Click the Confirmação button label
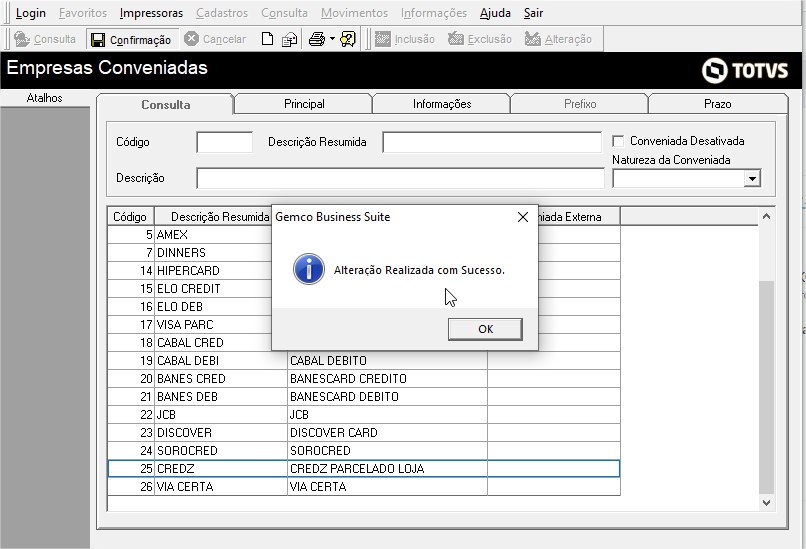This screenshot has height=549, width=806. click(140, 40)
